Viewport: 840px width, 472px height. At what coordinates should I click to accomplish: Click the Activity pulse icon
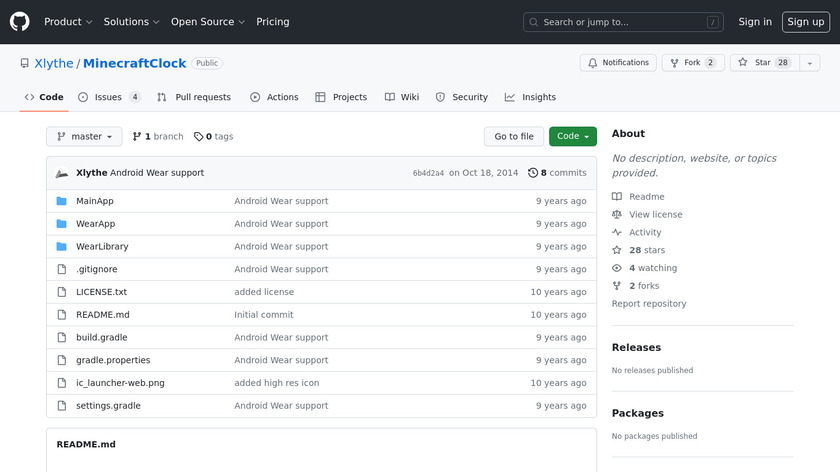point(617,233)
